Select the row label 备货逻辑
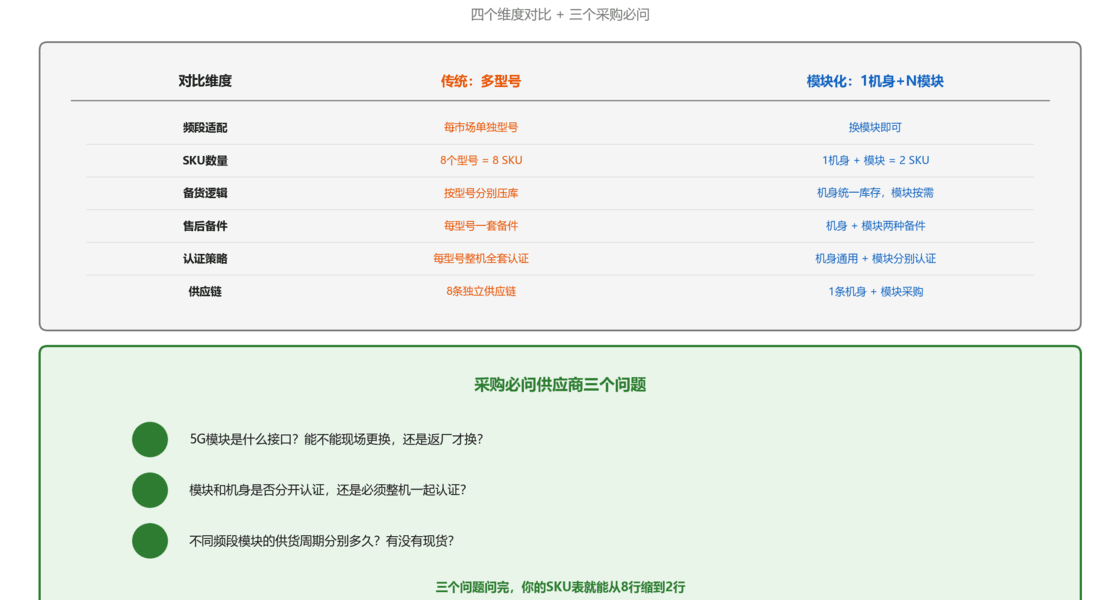The height and width of the screenshot is (600, 1120). pyautogui.click(x=205, y=193)
